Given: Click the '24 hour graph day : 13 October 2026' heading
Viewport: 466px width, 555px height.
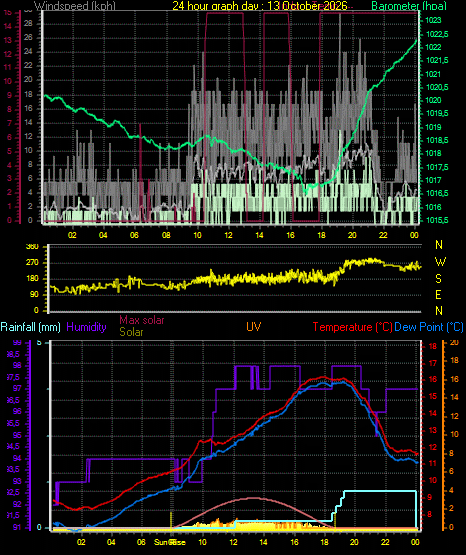Looking at the screenshot, I should [260, 6].
